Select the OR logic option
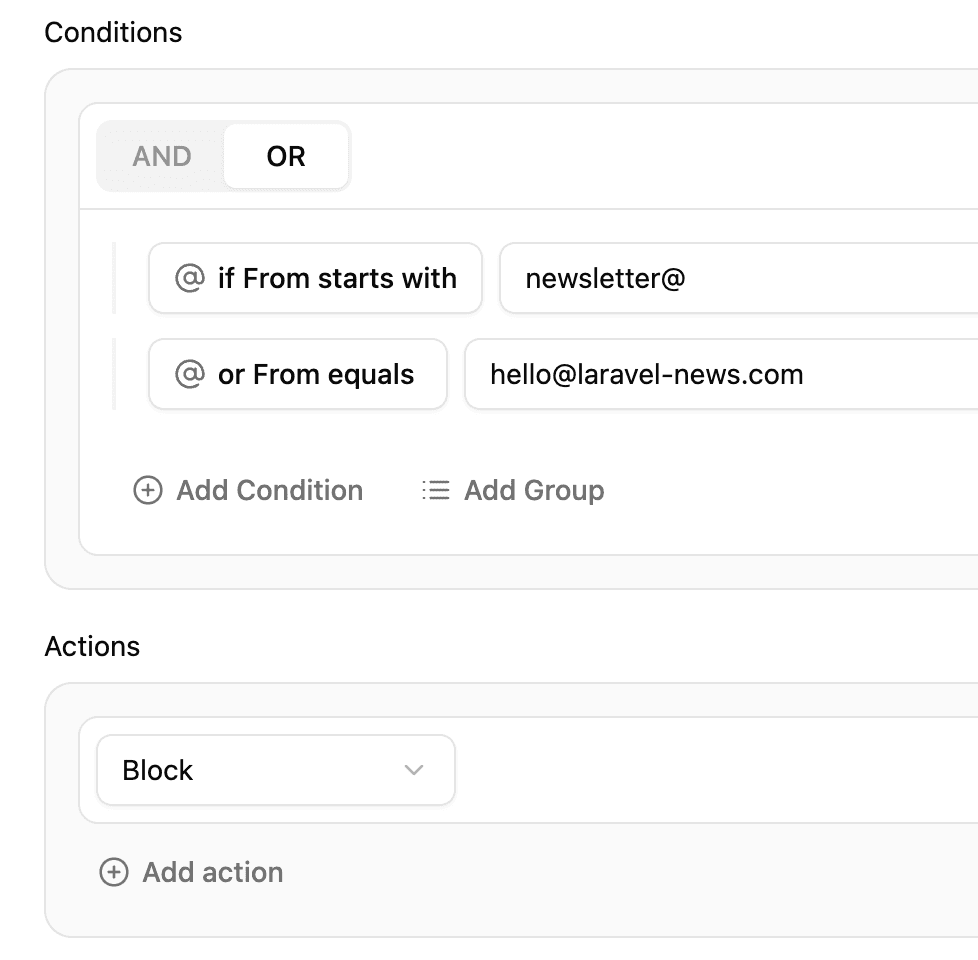 click(x=286, y=156)
